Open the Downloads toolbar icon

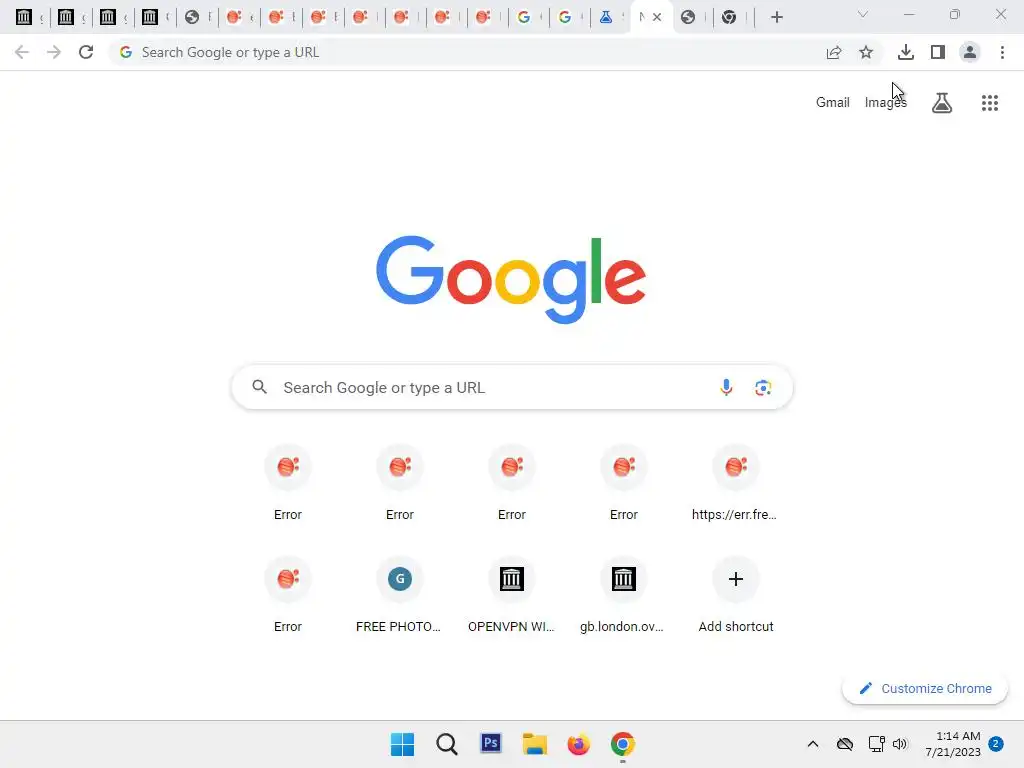906,52
